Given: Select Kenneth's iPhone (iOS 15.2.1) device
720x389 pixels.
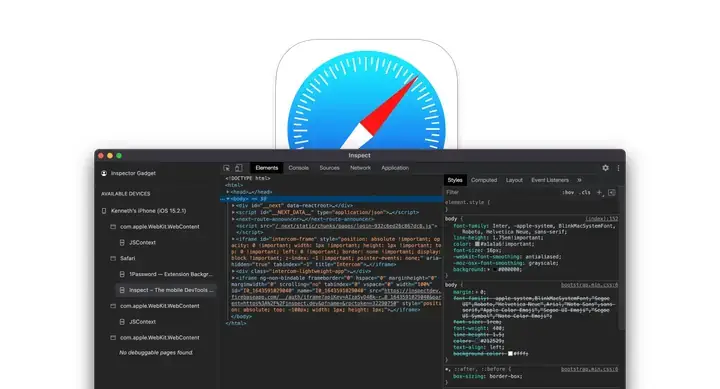Looking at the screenshot, I should pos(148,211).
